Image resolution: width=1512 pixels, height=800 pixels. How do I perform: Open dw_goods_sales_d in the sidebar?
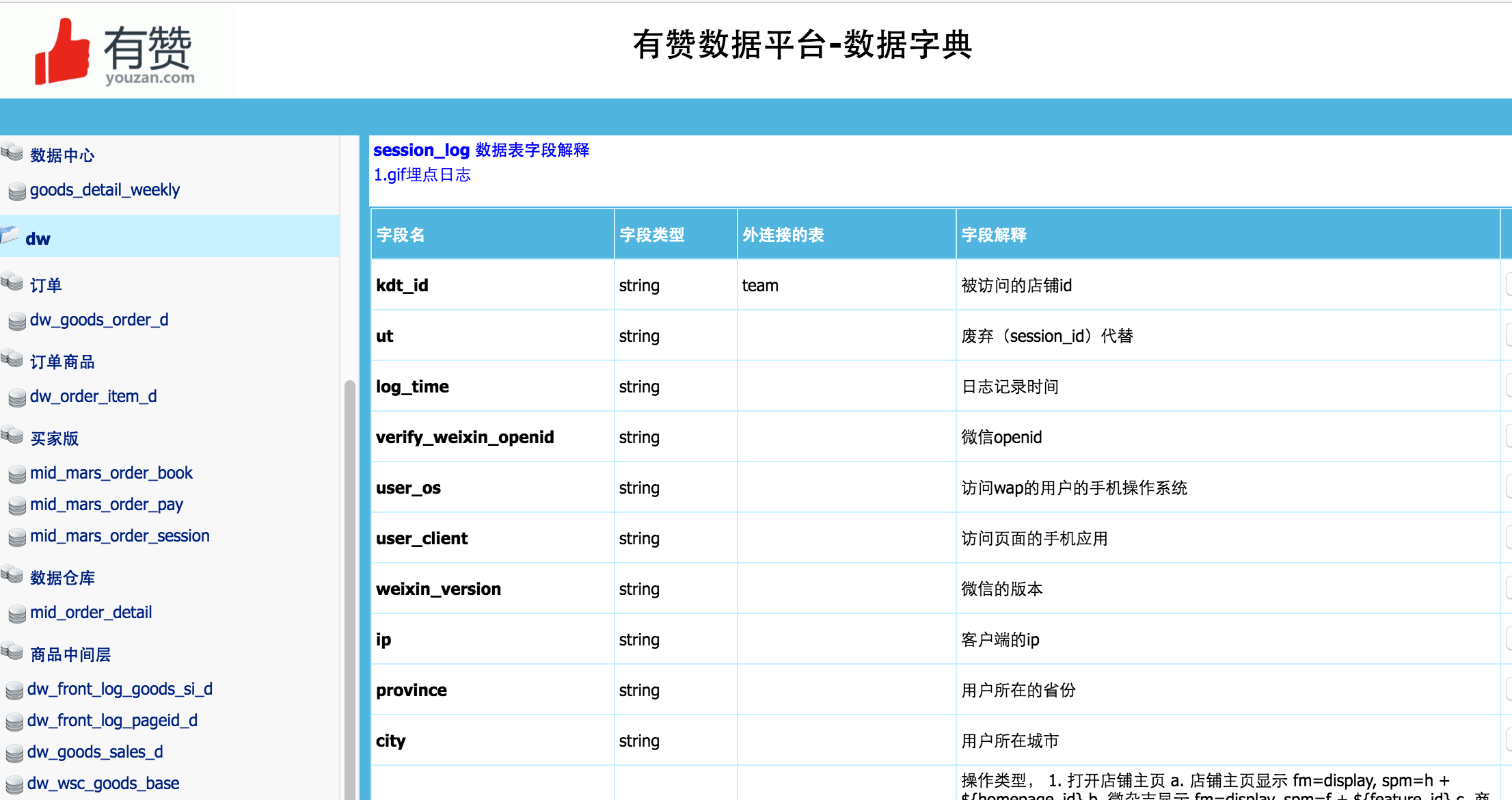coord(95,752)
